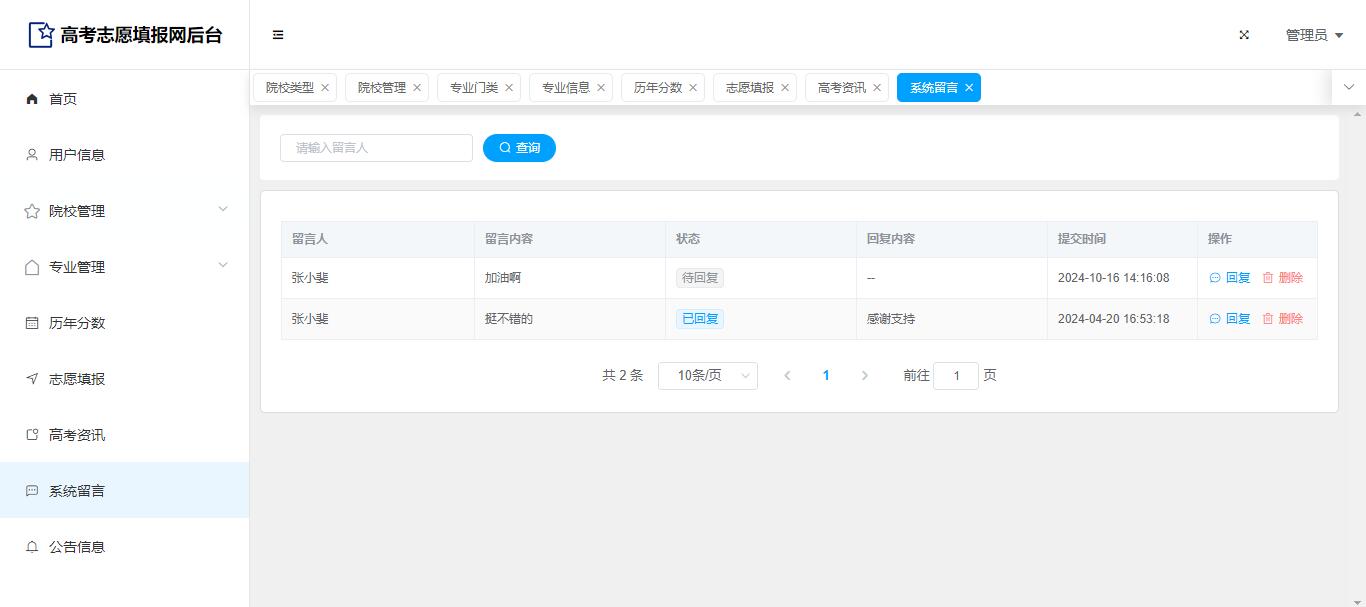Reply to the 挺不错的 message
The width and height of the screenshot is (1366, 607).
point(1230,319)
